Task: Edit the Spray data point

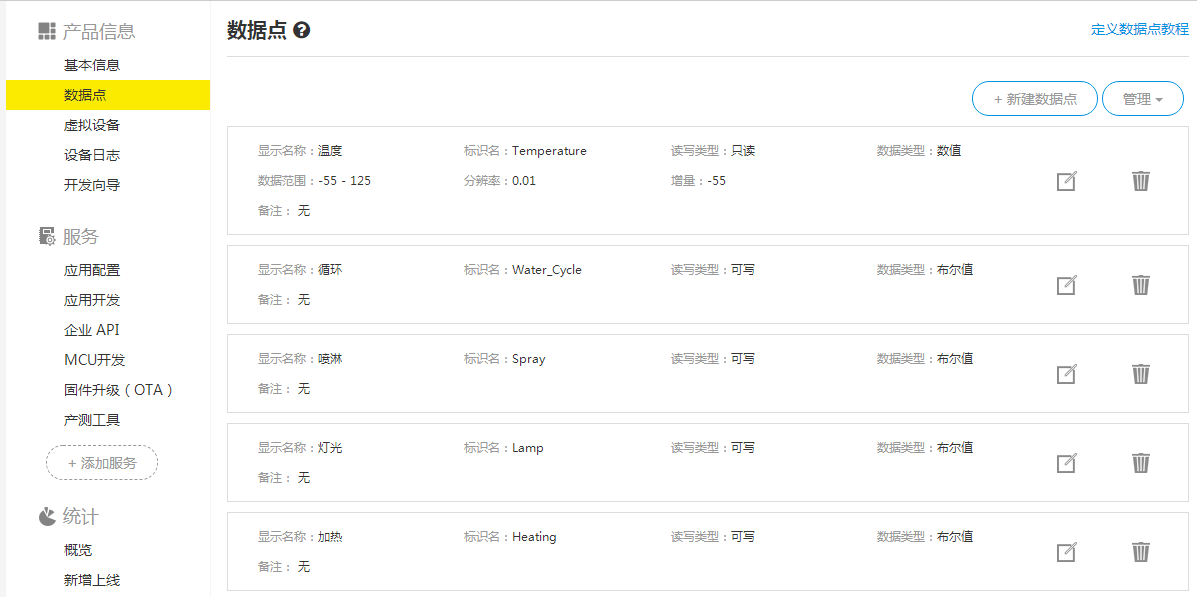Action: coord(1066,374)
